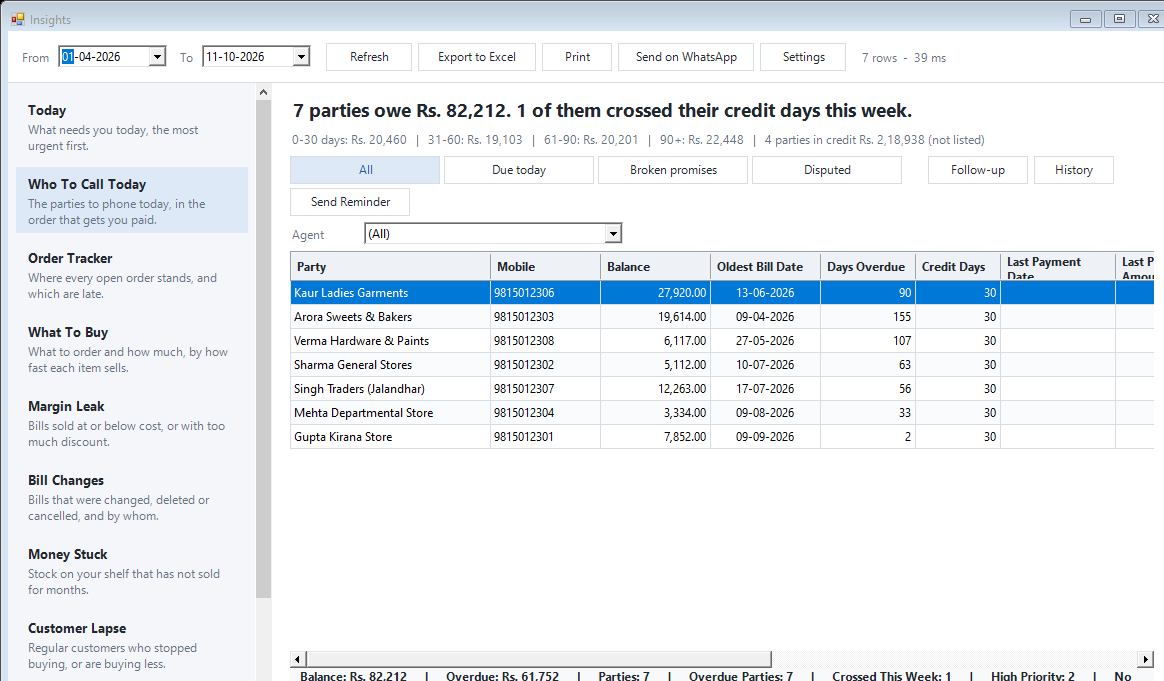The width and height of the screenshot is (1164, 681).
Task: Click sidebar scrollbar up arrow
Action: pos(264,92)
